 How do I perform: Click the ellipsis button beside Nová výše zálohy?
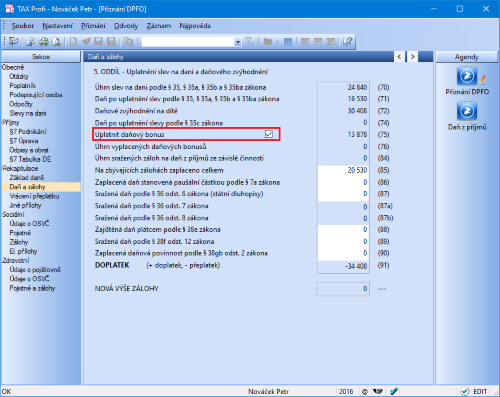pos(382,289)
